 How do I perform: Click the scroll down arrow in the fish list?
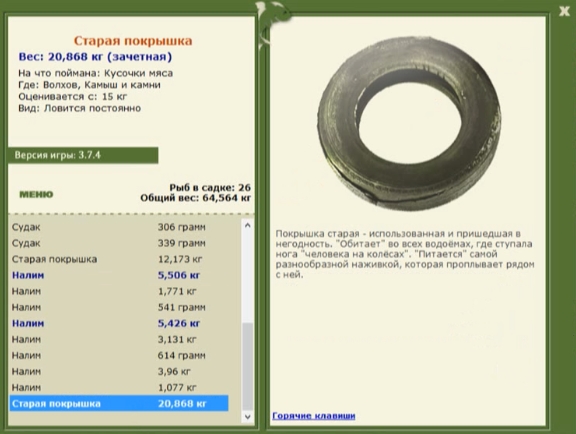click(x=248, y=417)
